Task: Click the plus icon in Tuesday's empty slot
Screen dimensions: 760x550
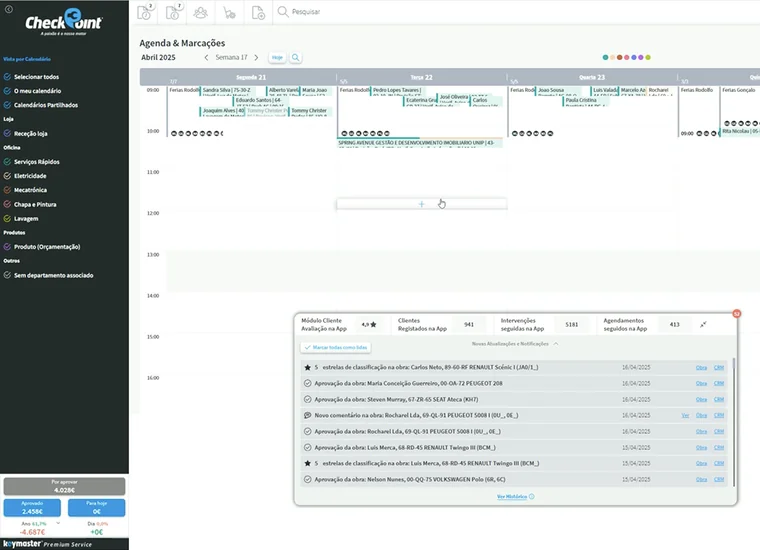Action: coord(421,204)
